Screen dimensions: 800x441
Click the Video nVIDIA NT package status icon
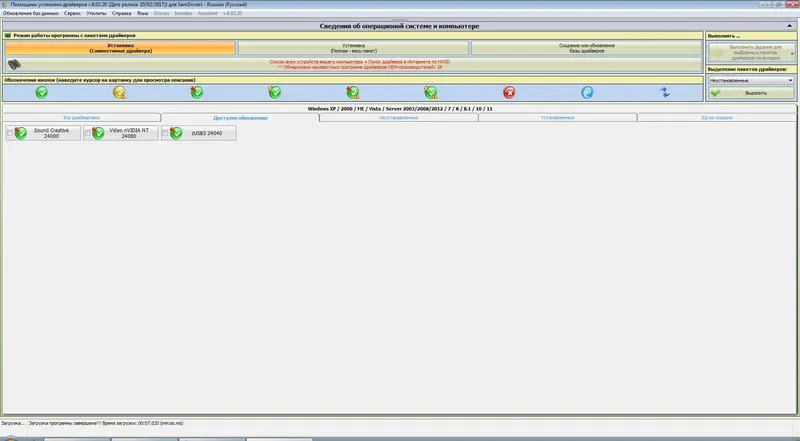tap(98, 133)
